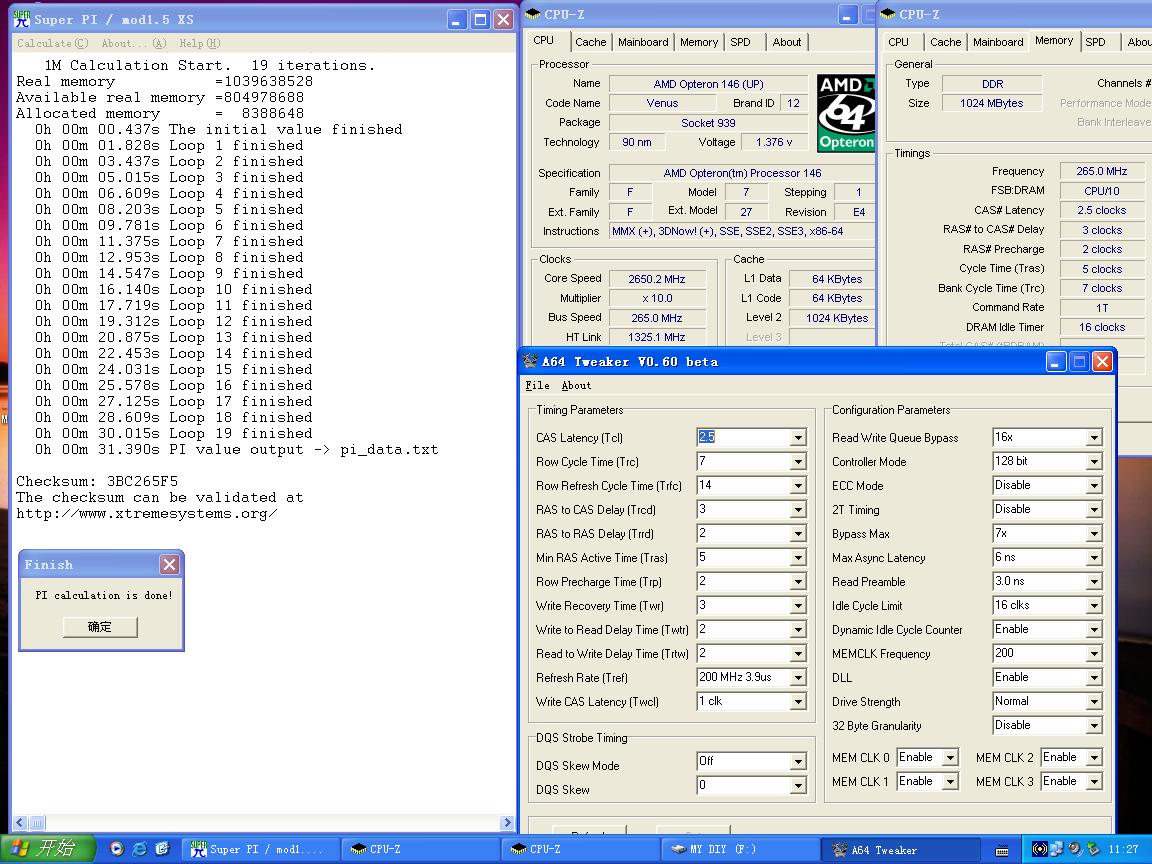Switch to the Mainboard tab in the CPU-Z processor window

point(643,42)
